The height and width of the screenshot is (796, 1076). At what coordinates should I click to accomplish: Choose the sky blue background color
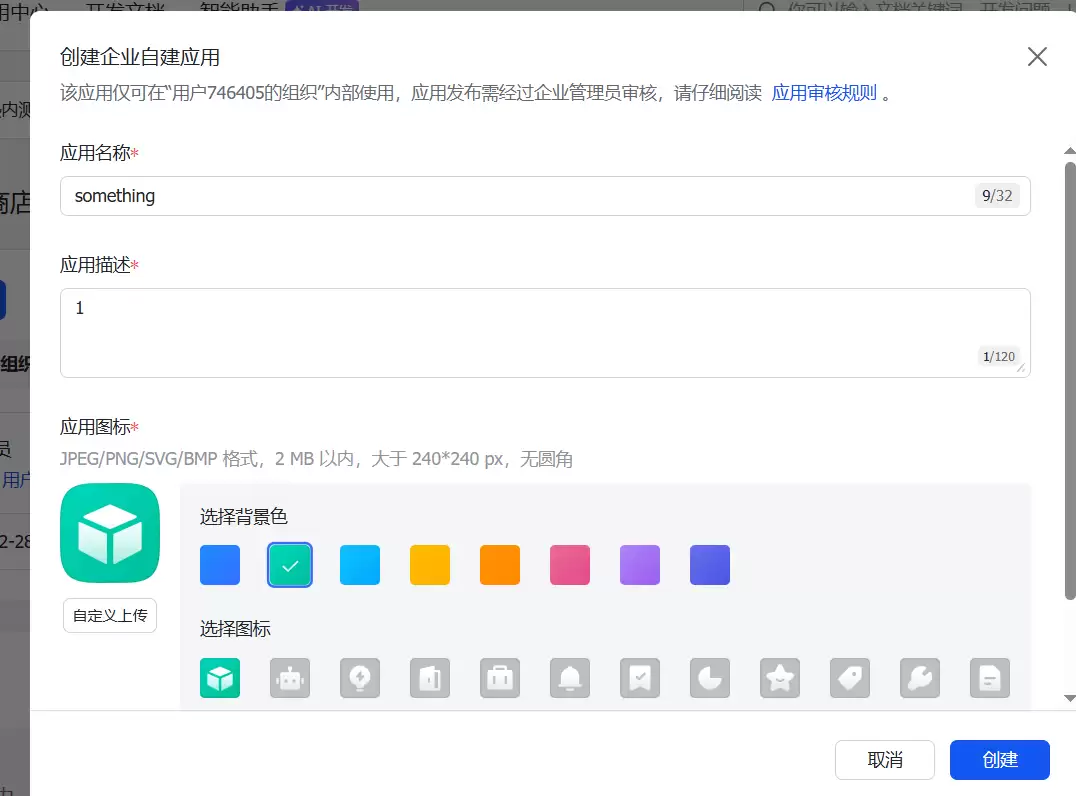[360, 565]
